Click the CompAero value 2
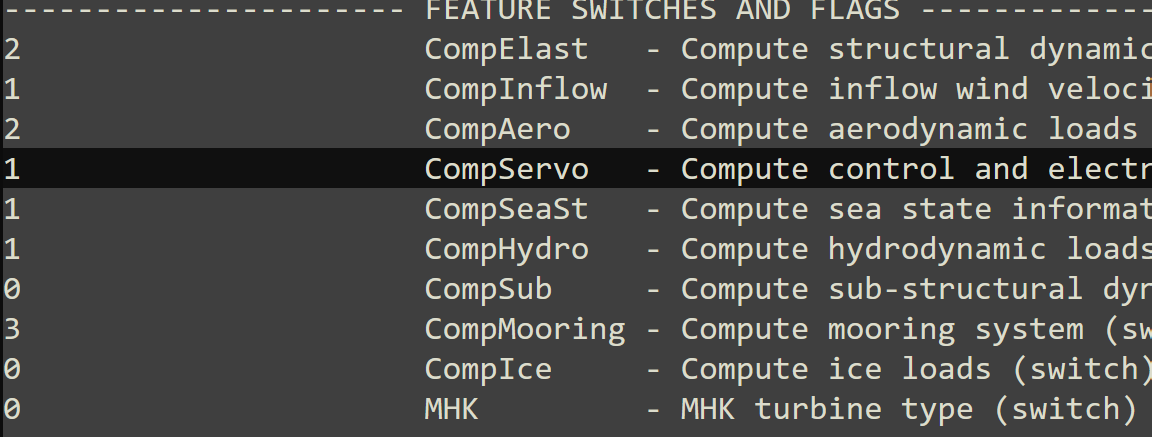Viewport: 1152px width, 437px height. [x=11, y=129]
